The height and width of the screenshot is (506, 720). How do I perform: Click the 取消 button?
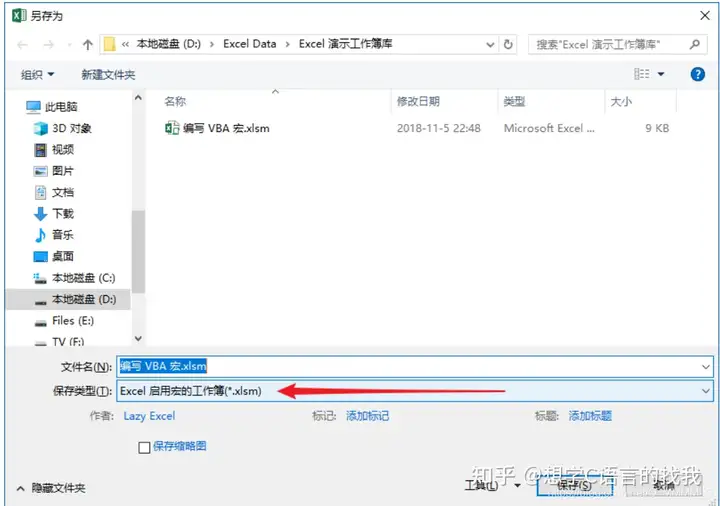(x=664, y=486)
